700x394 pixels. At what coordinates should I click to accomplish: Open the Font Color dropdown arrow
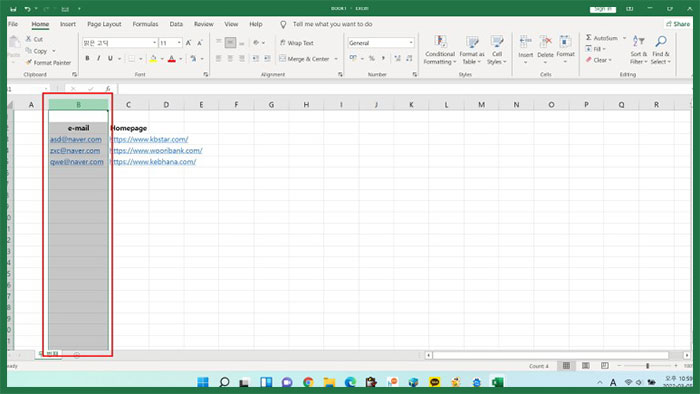[x=181, y=58]
